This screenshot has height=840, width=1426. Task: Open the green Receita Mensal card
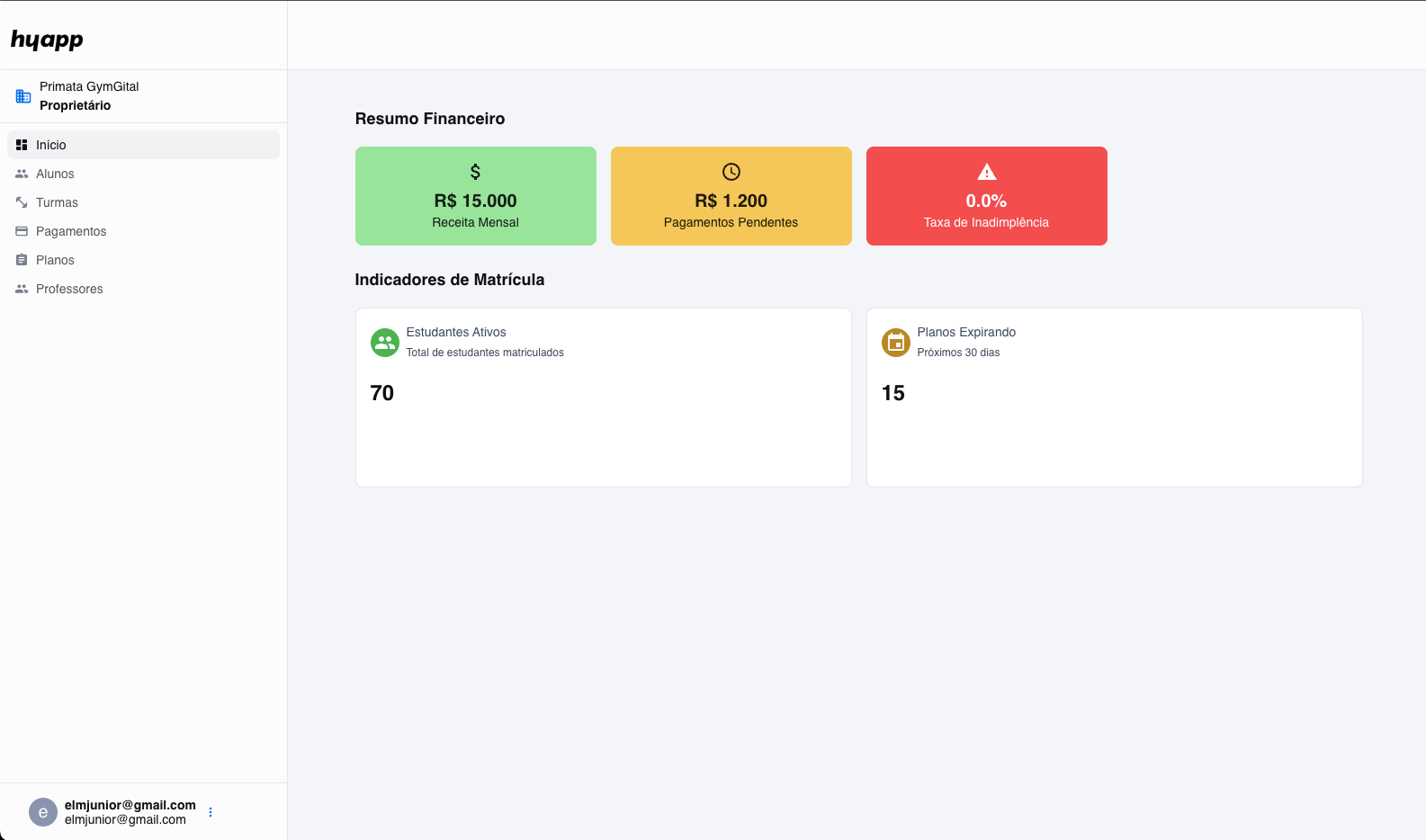pyautogui.click(x=476, y=196)
